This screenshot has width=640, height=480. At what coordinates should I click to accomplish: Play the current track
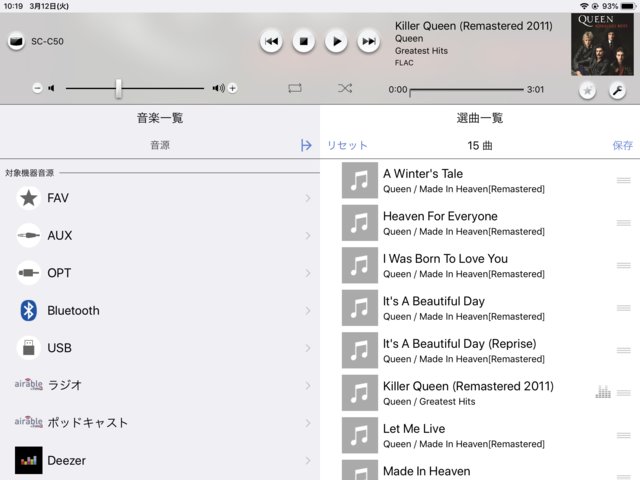pos(336,41)
